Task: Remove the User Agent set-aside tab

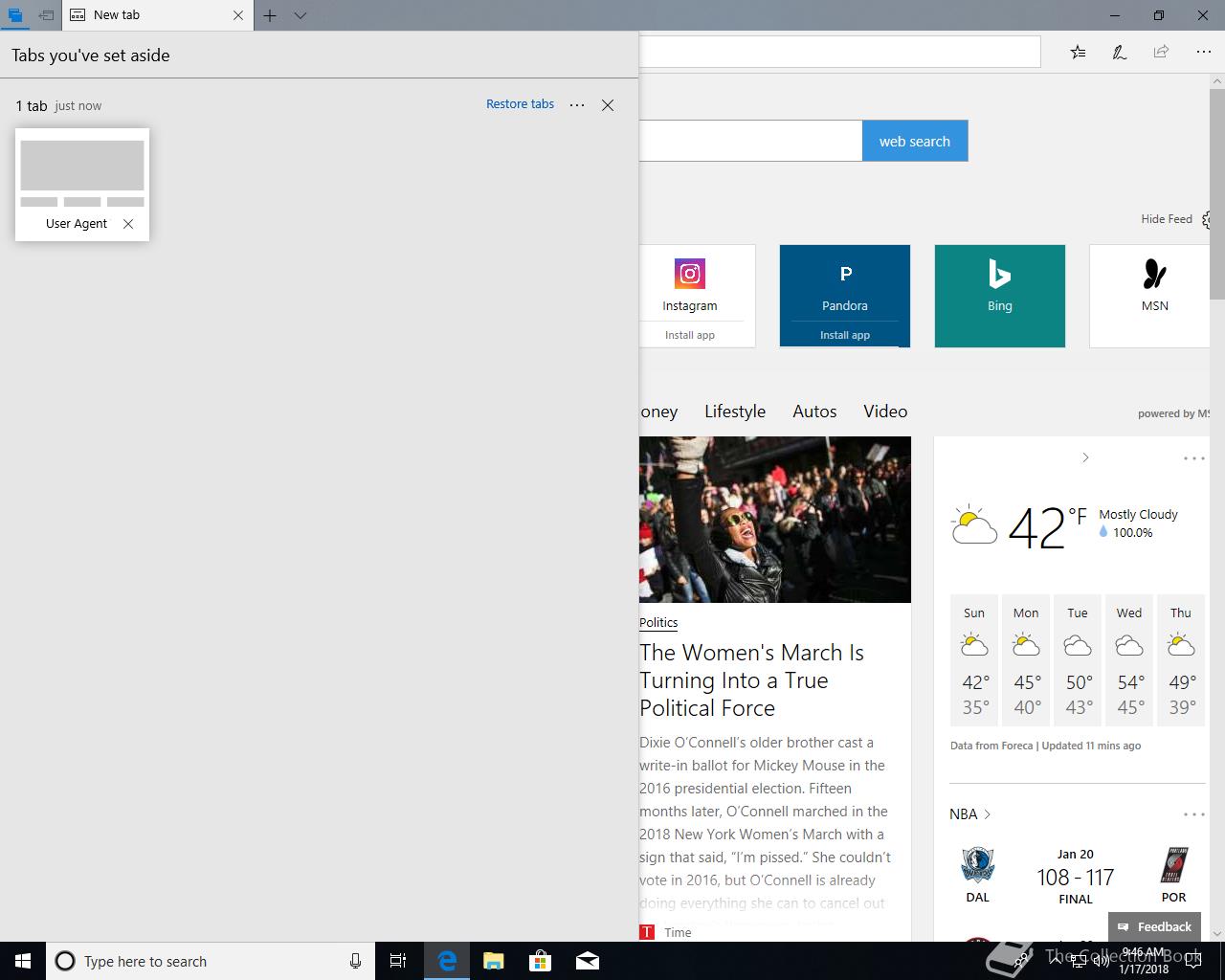Action: (128, 224)
